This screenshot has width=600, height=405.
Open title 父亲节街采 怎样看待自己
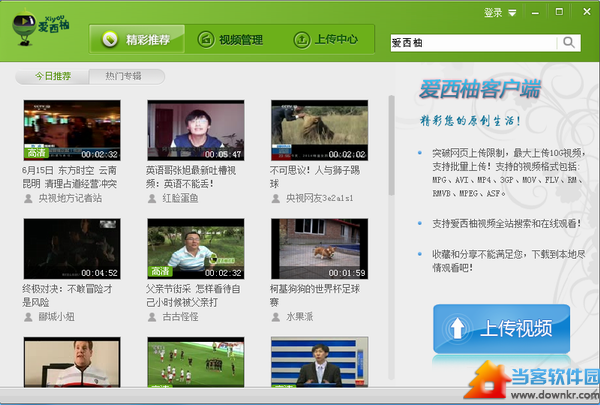193,296
